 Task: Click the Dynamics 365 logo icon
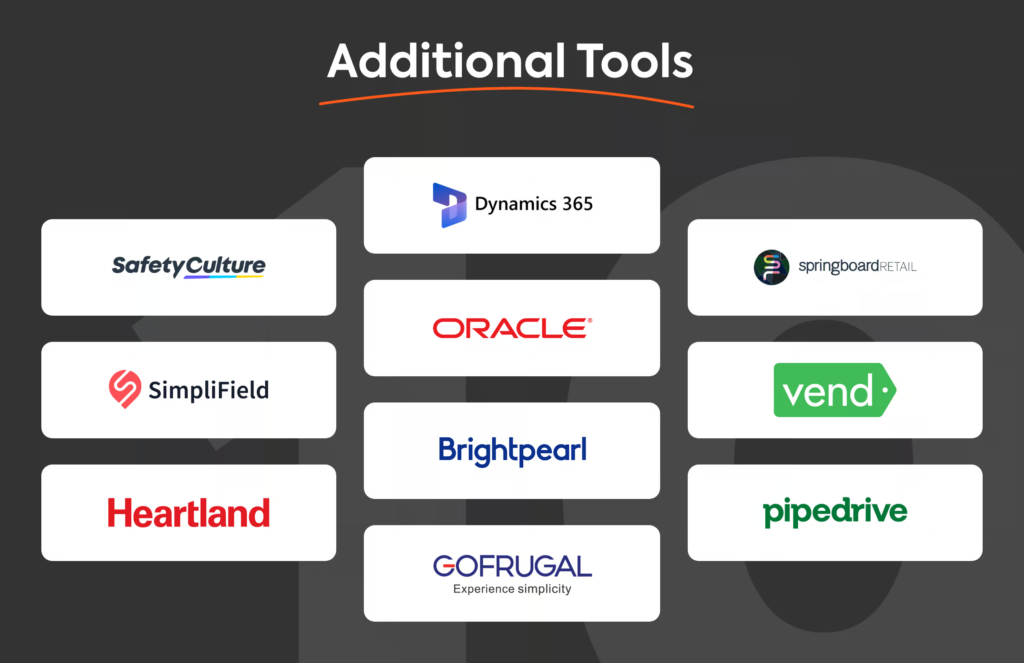coord(449,205)
